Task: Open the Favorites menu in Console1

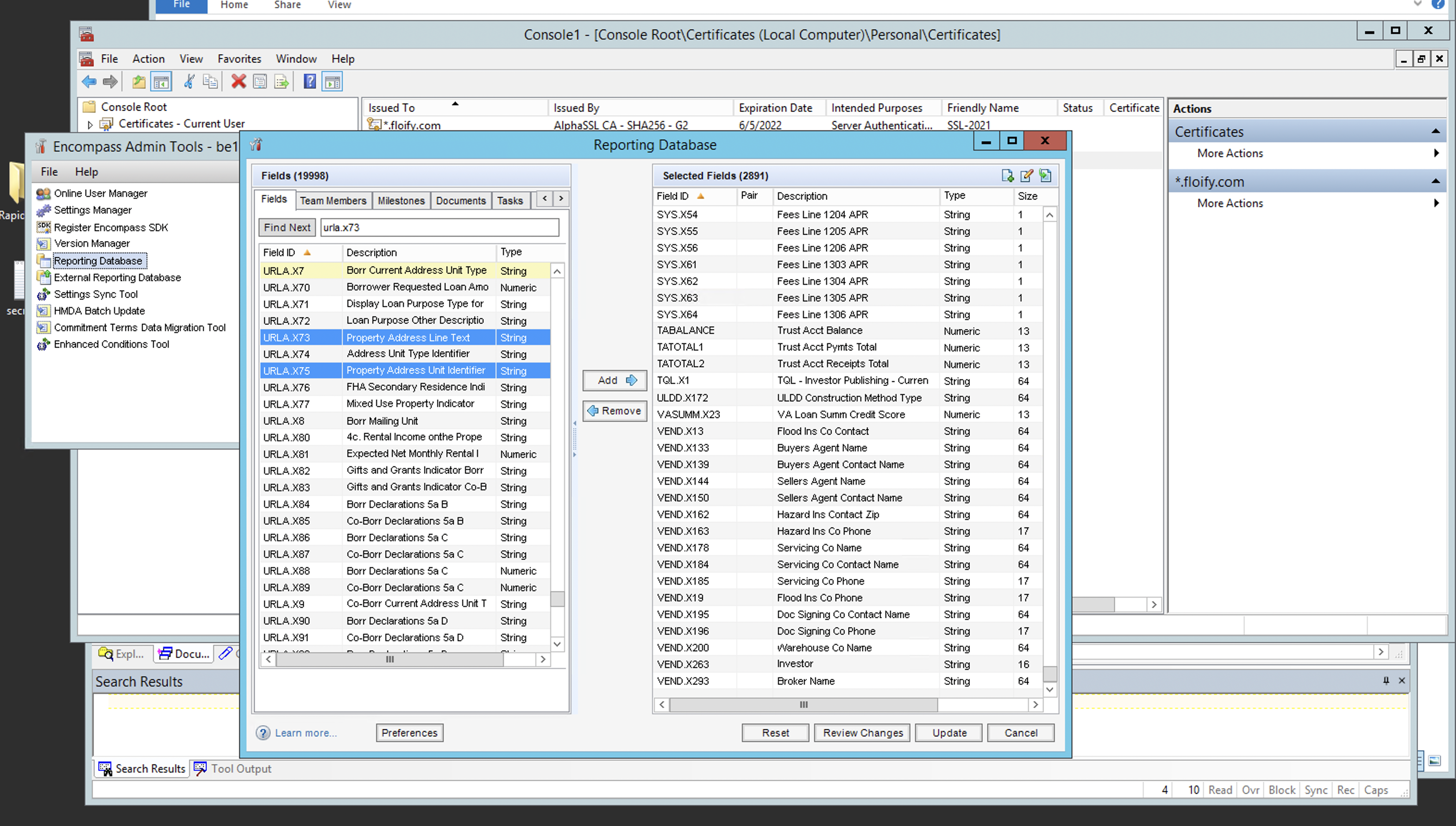Action: pos(239,59)
